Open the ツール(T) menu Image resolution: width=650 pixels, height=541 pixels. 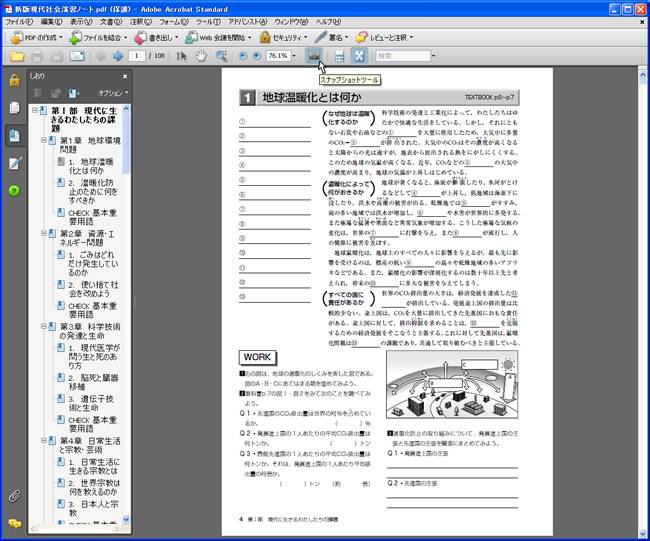pyautogui.click(x=209, y=22)
